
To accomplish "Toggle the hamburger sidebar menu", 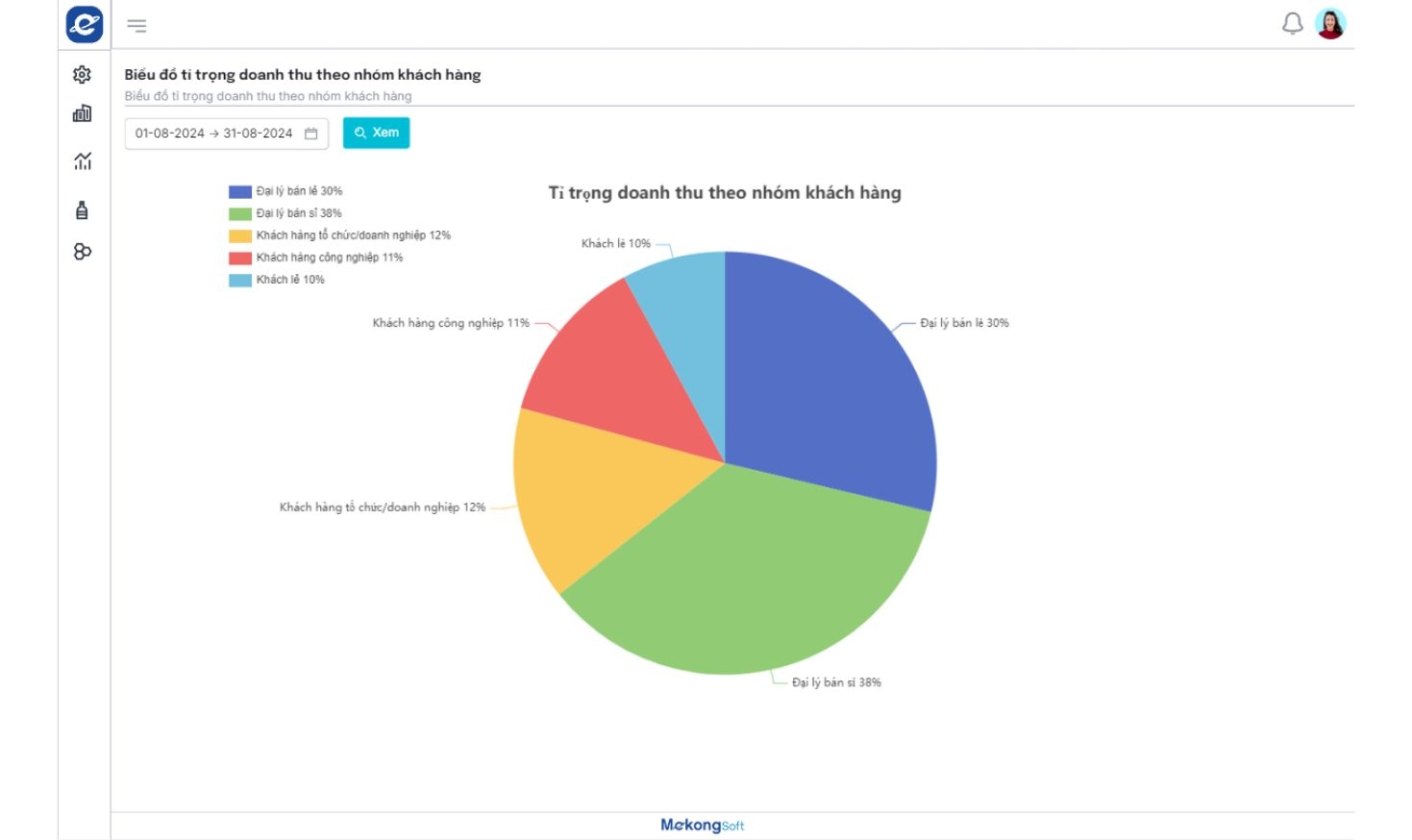I will (137, 26).
